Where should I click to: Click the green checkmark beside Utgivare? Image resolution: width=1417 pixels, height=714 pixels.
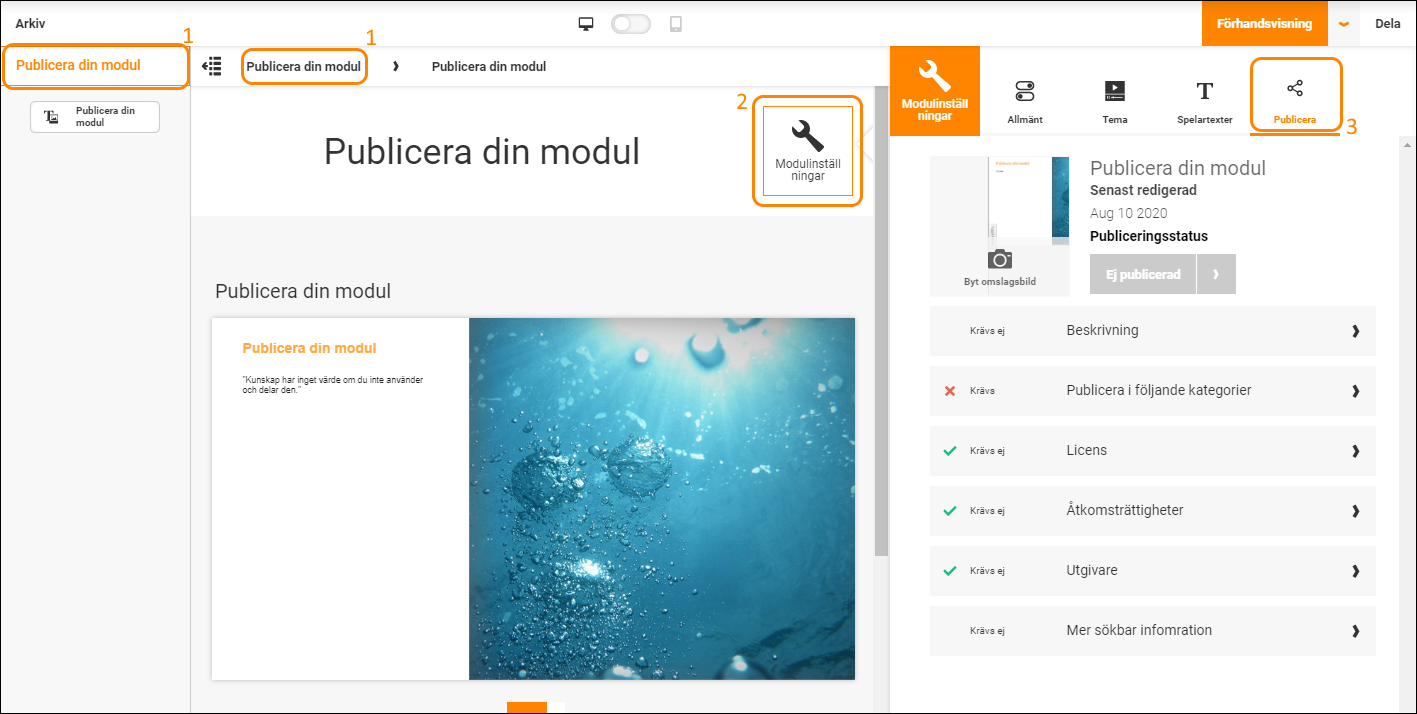[x=950, y=571]
